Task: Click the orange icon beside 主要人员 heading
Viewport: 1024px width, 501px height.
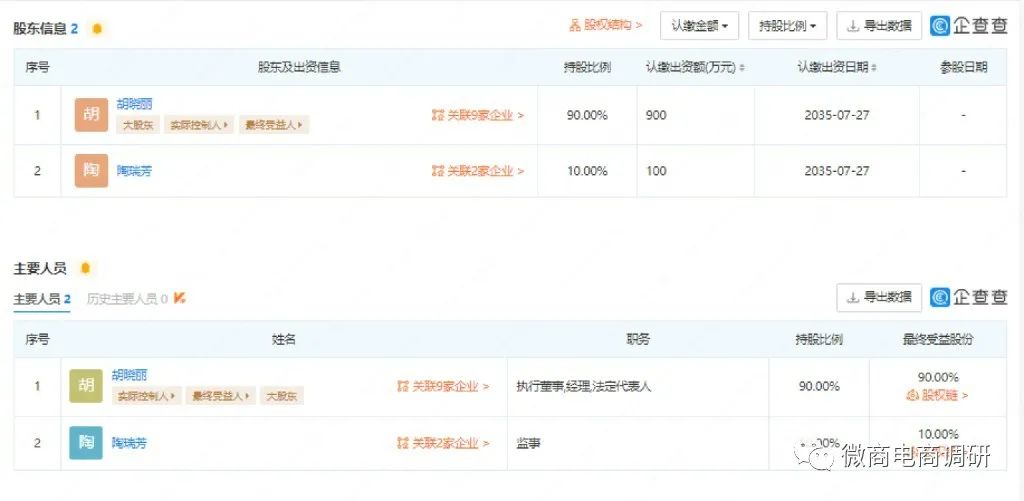Action: point(85,268)
